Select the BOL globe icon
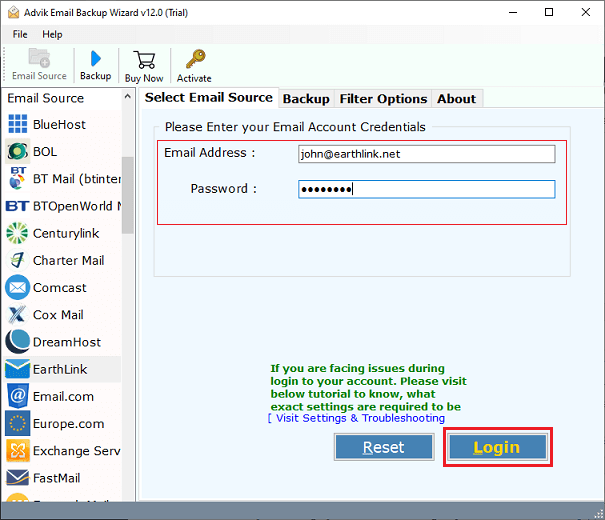 tap(18, 151)
